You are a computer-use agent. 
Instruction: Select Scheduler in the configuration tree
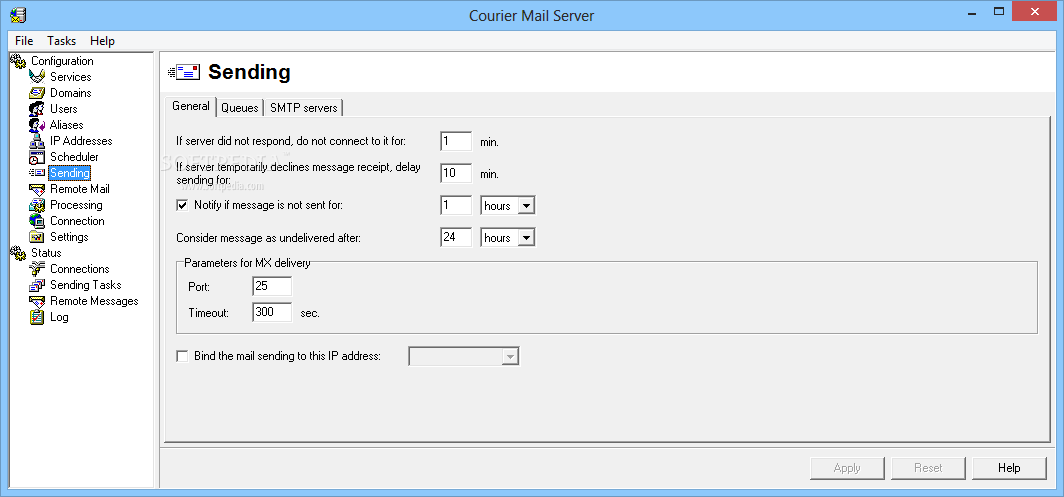[x=74, y=157]
